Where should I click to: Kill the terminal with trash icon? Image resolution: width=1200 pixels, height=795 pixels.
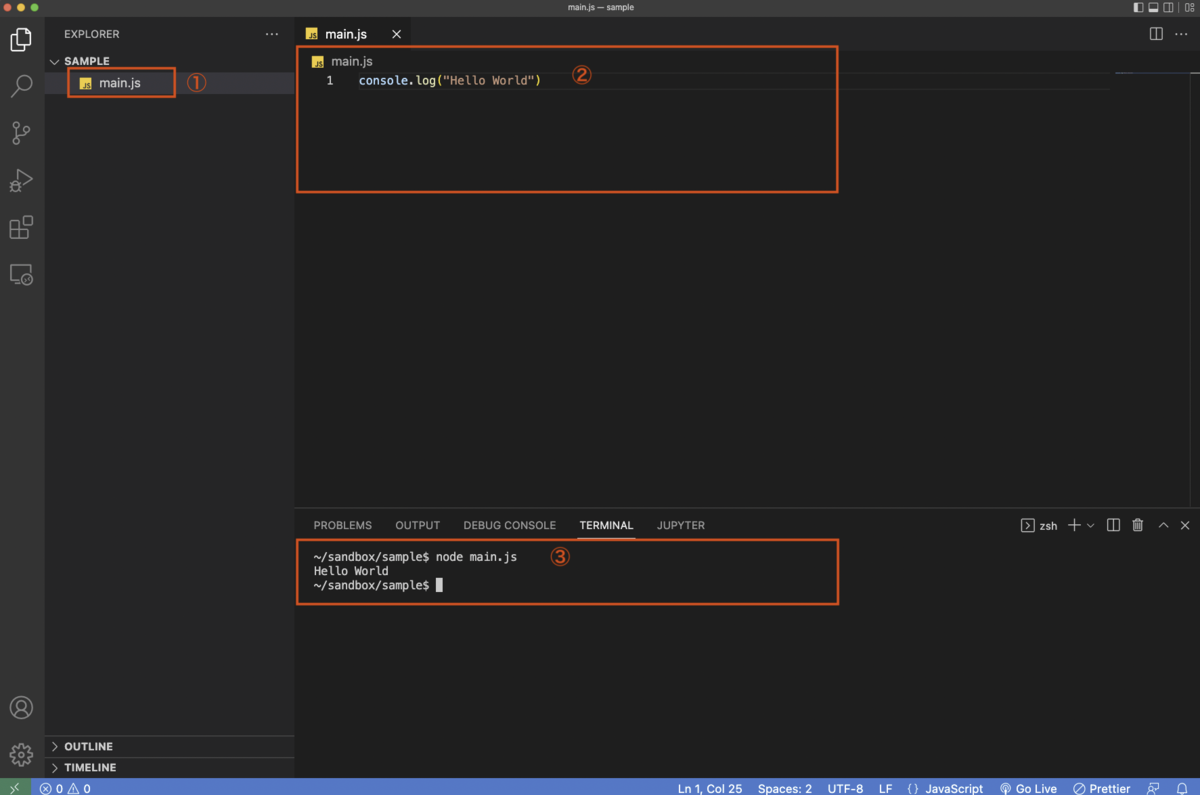[x=1138, y=525]
